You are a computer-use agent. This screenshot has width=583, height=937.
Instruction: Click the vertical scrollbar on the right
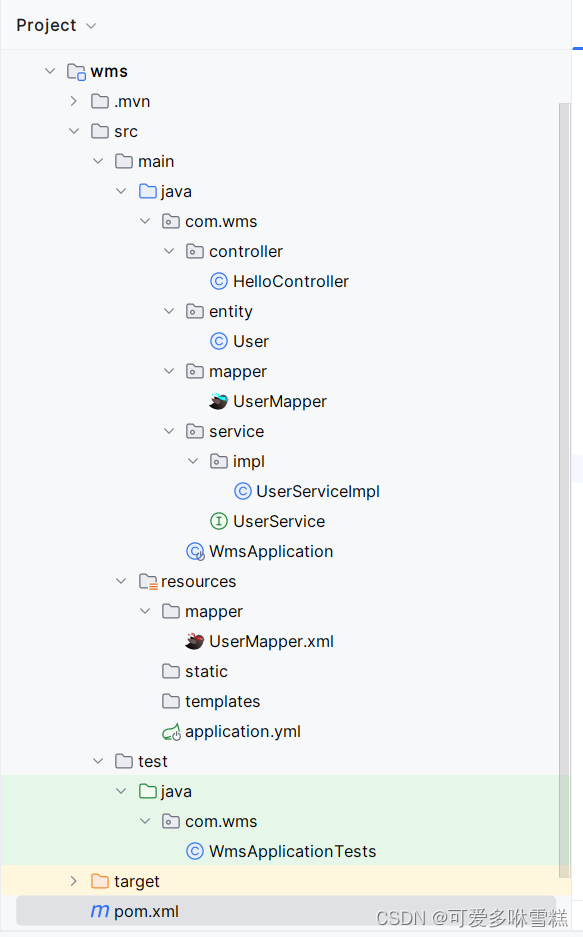coord(566,400)
